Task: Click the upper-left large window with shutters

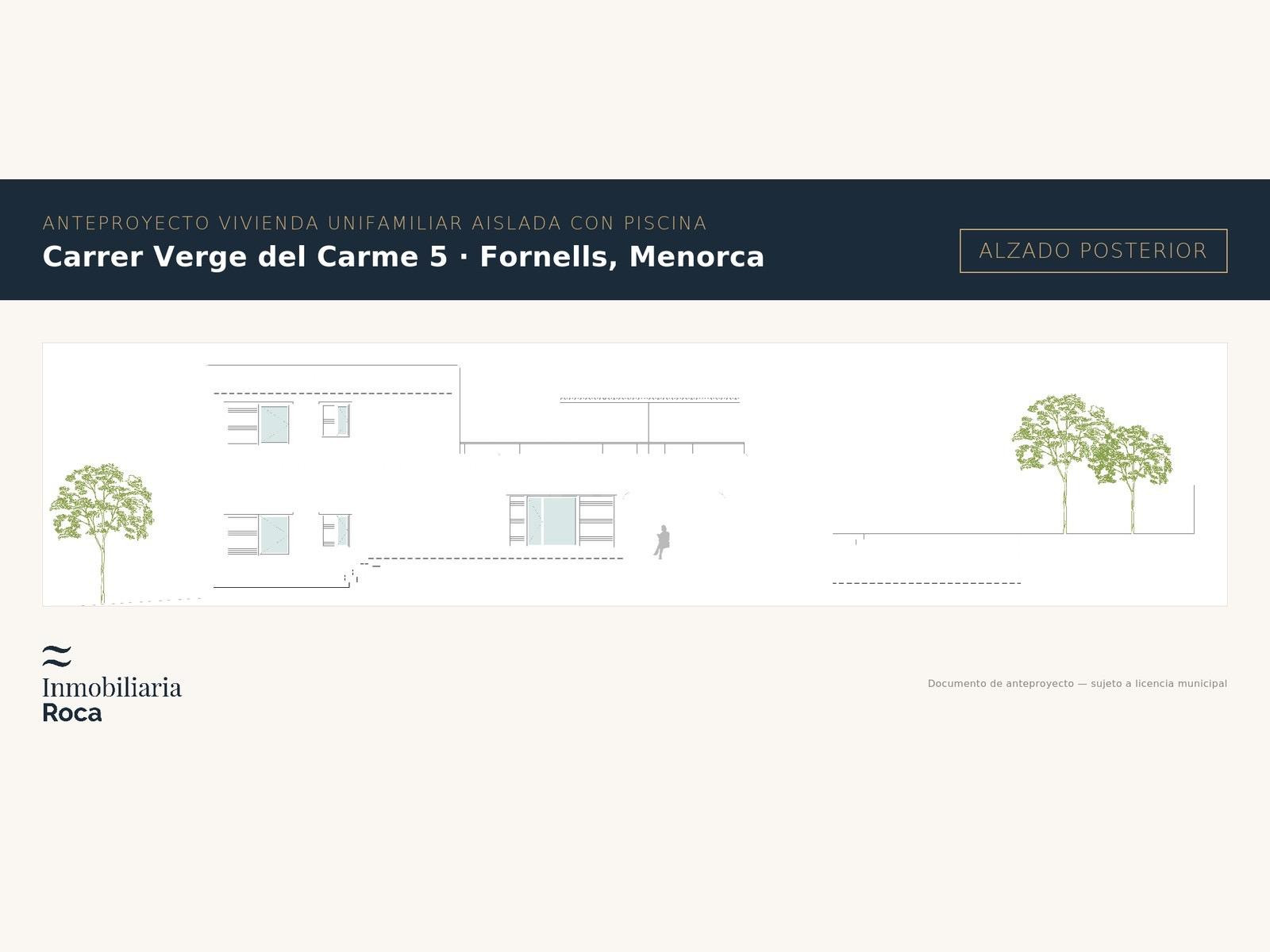Action: (x=258, y=423)
